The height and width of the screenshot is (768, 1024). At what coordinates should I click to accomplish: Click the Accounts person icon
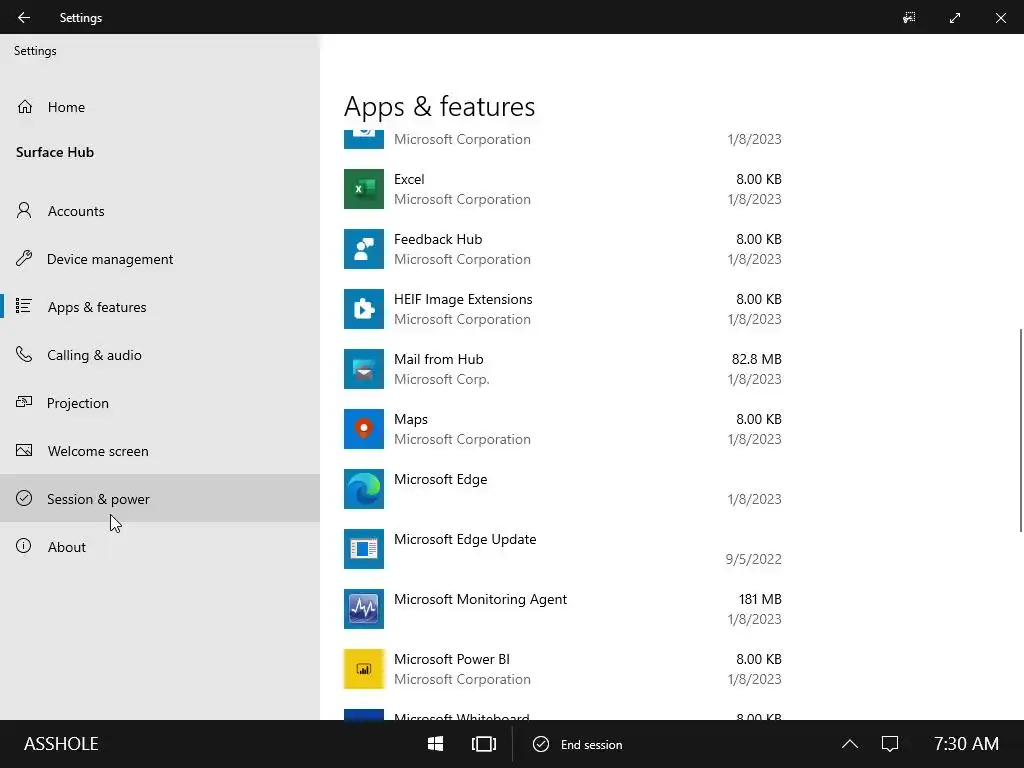click(24, 210)
